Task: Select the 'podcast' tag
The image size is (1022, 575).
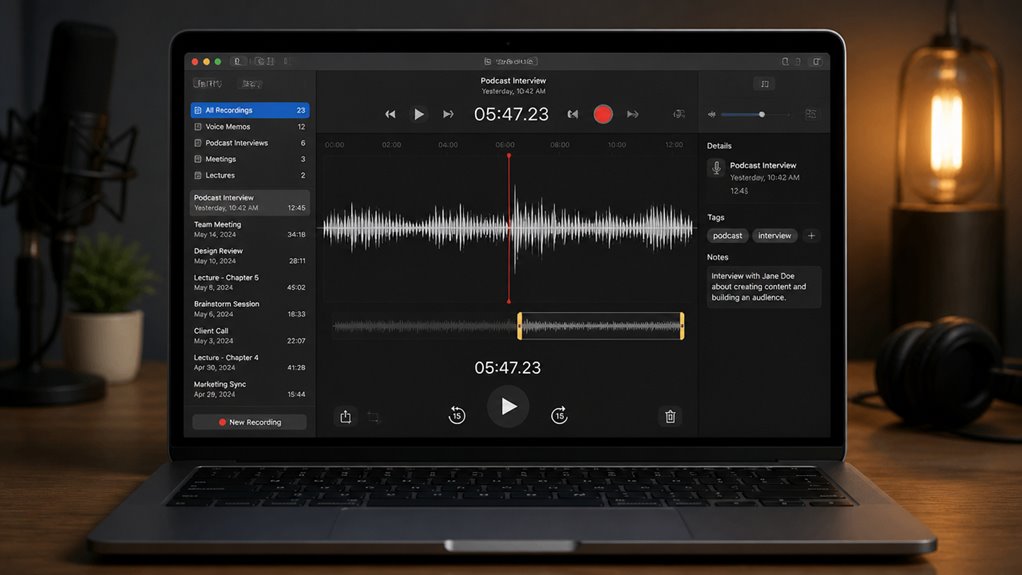Action: (x=727, y=235)
